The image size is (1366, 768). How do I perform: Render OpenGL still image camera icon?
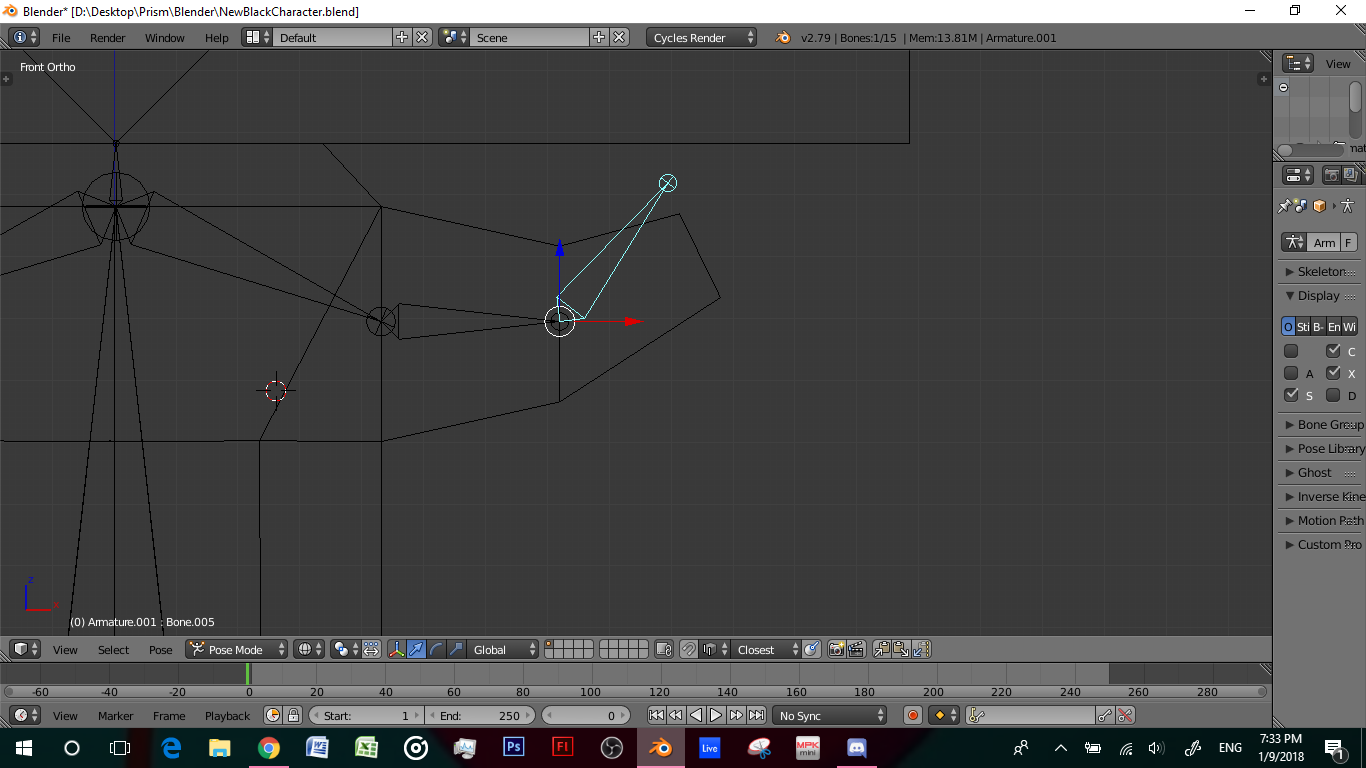[837, 649]
